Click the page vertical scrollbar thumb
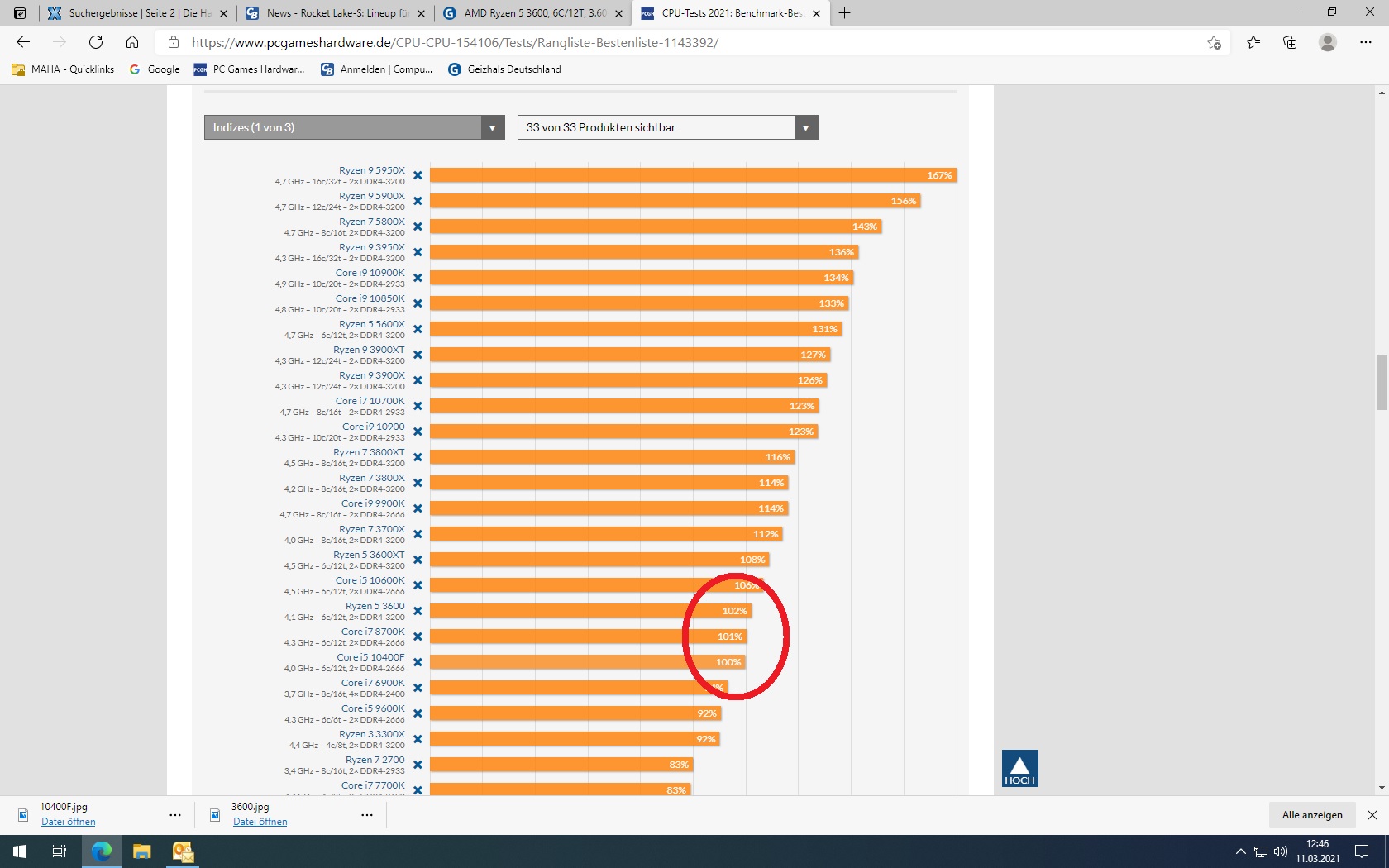 (x=1382, y=382)
